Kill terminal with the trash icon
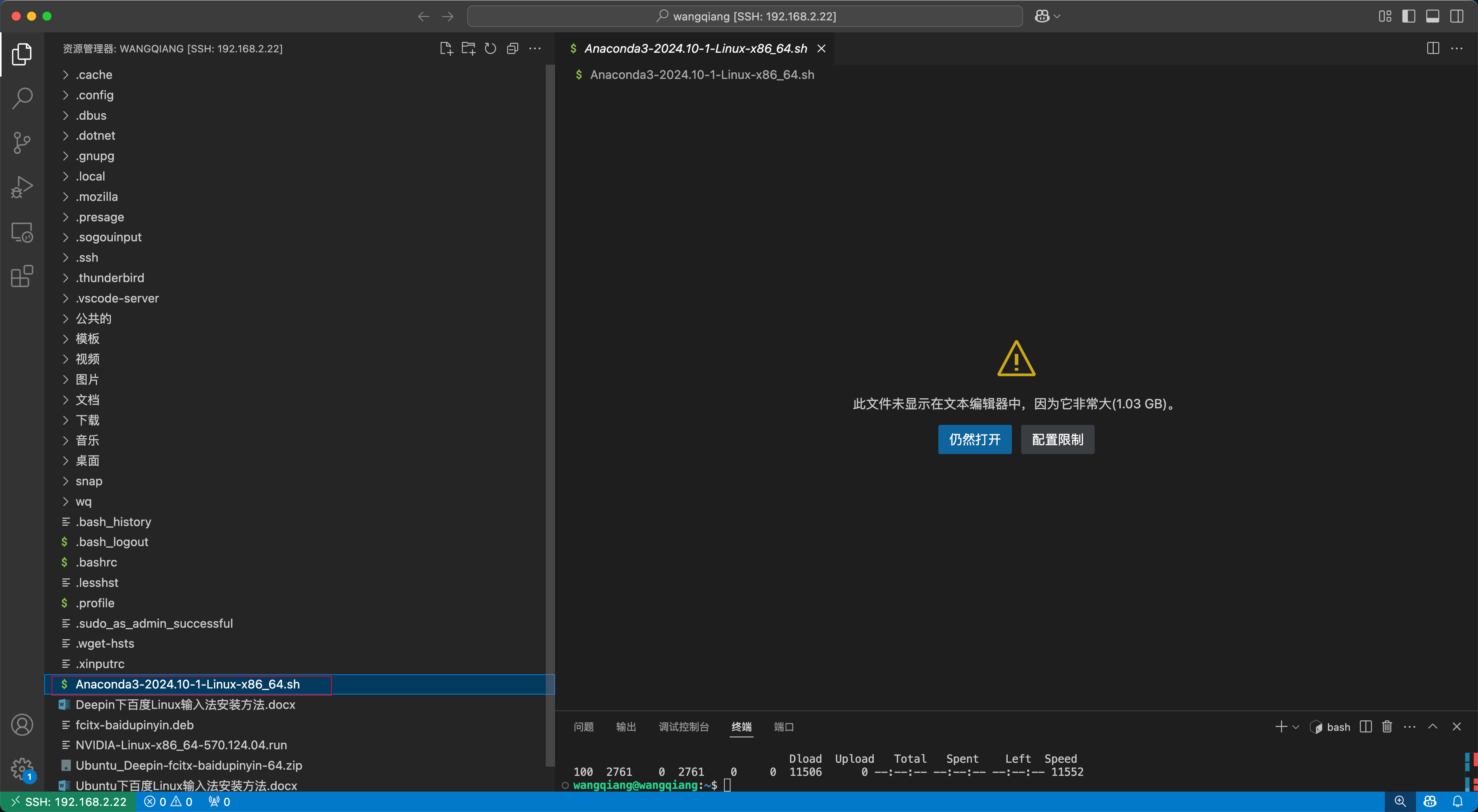 point(1387,727)
